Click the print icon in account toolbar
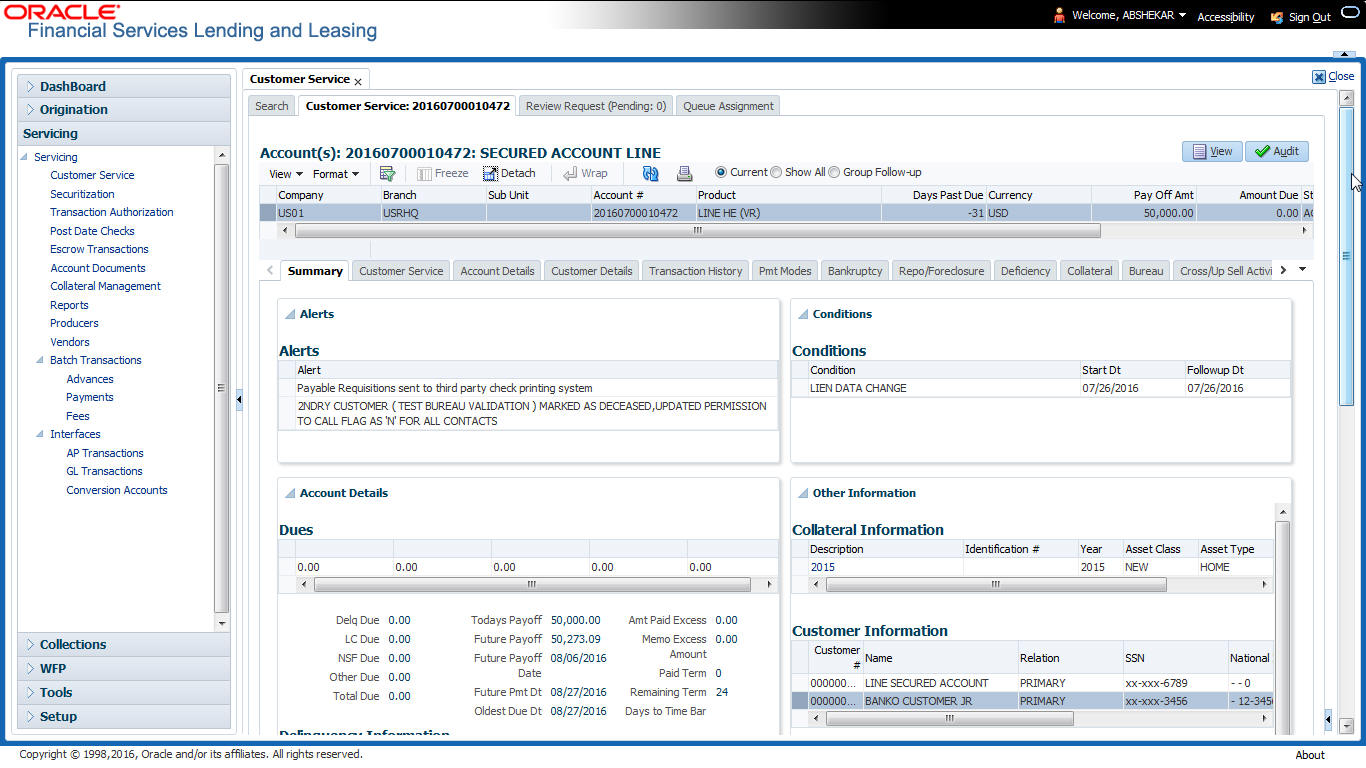Screen dimensions: 1366x768 click(684, 173)
